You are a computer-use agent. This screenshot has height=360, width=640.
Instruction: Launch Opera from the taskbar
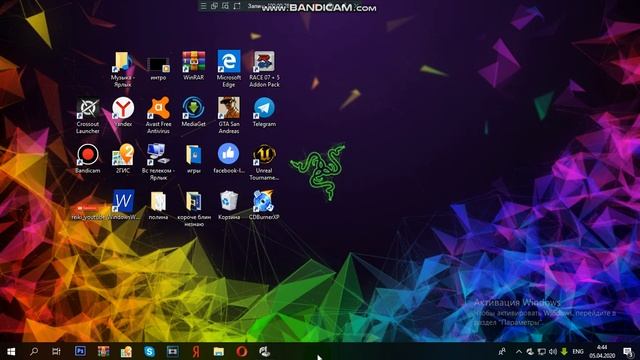pyautogui.click(x=242, y=351)
